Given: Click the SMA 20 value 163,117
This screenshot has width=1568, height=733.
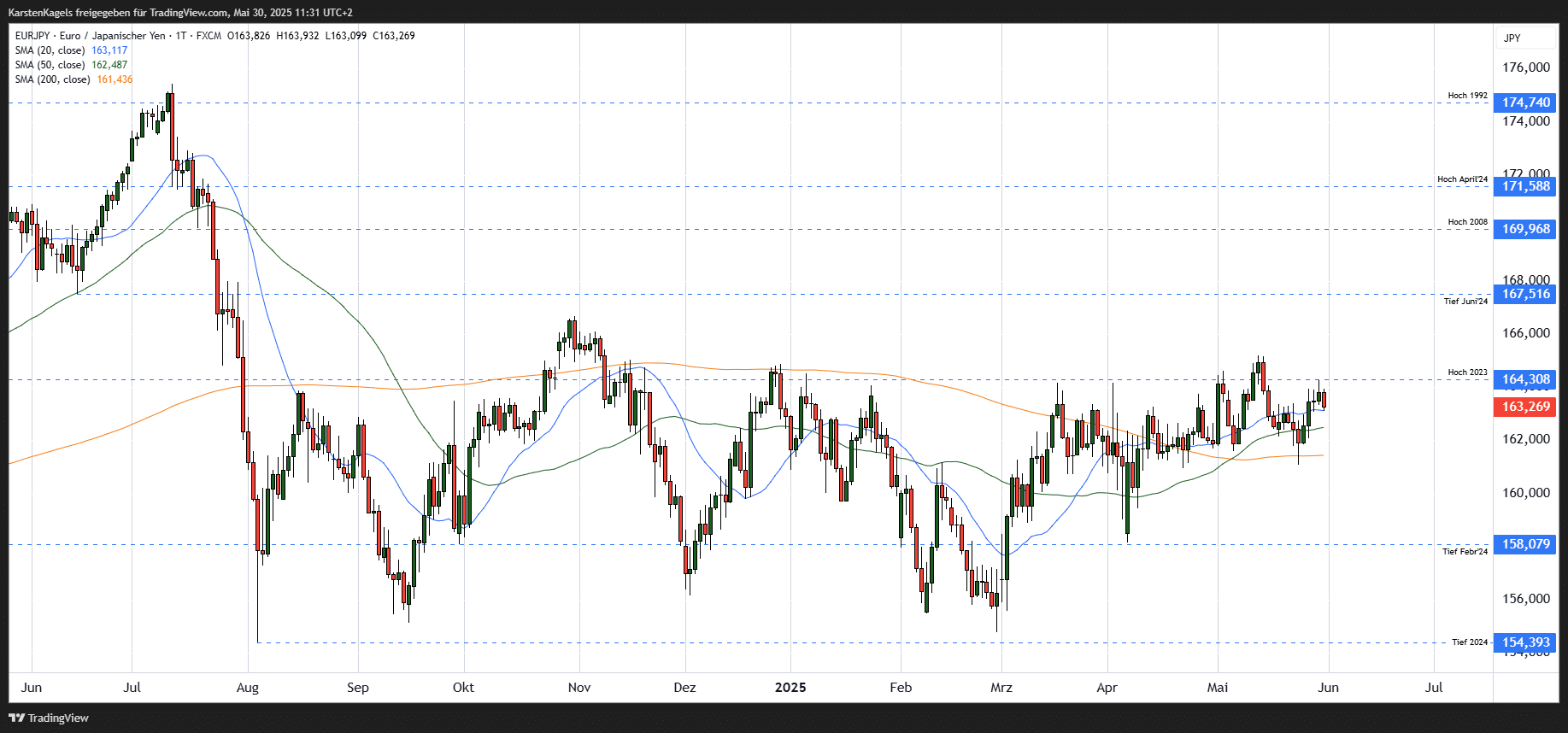Looking at the screenshot, I should tap(109, 50).
